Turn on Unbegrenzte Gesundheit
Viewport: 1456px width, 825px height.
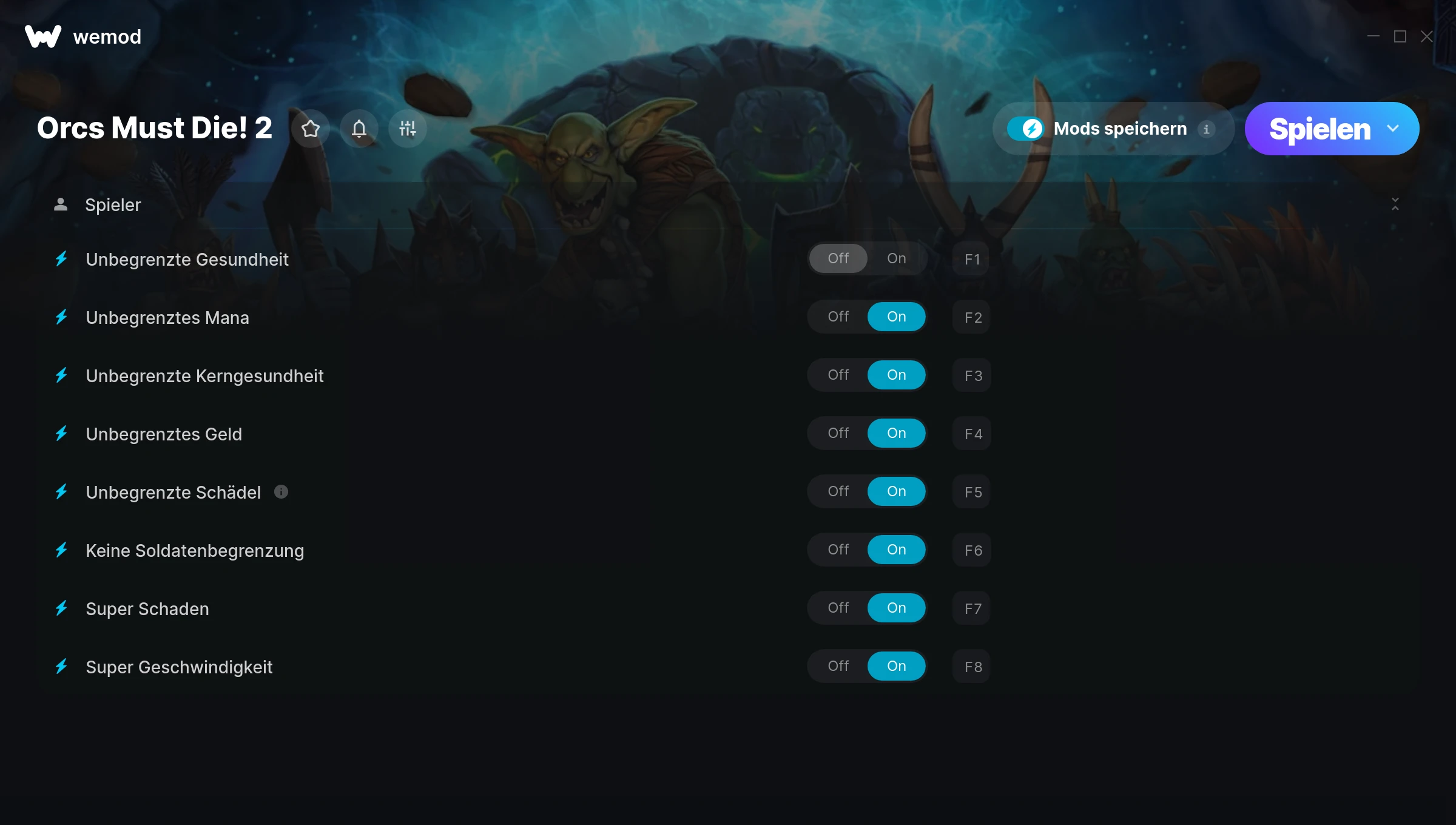pyautogui.click(x=897, y=258)
